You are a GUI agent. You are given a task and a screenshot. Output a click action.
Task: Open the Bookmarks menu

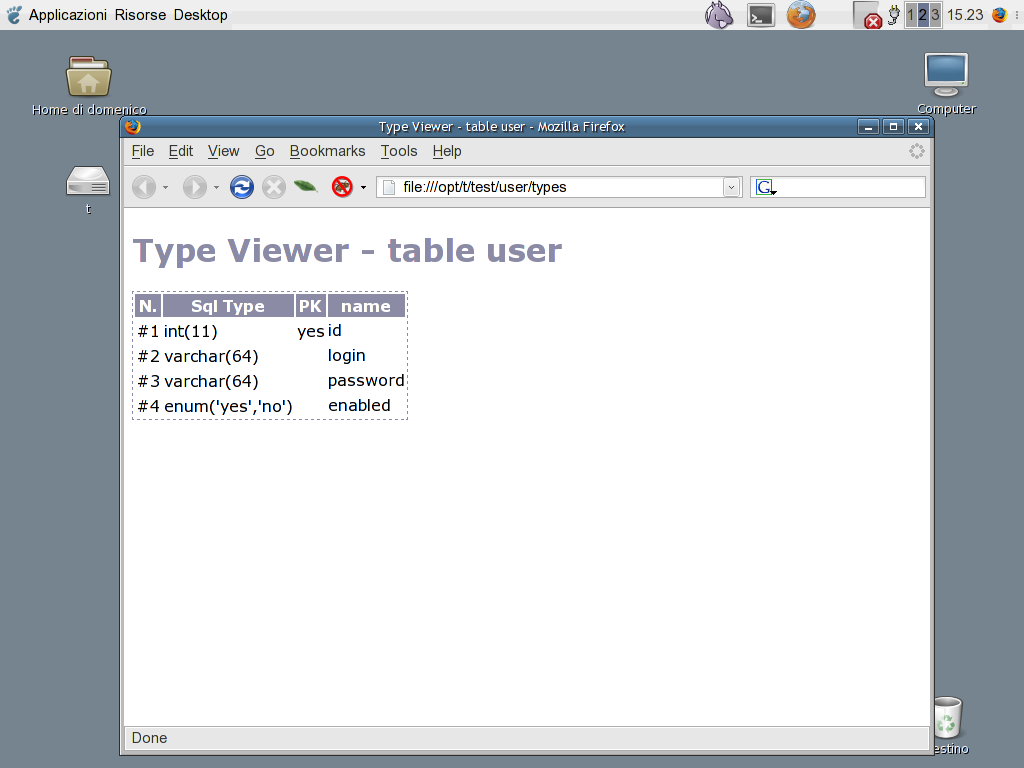[327, 151]
